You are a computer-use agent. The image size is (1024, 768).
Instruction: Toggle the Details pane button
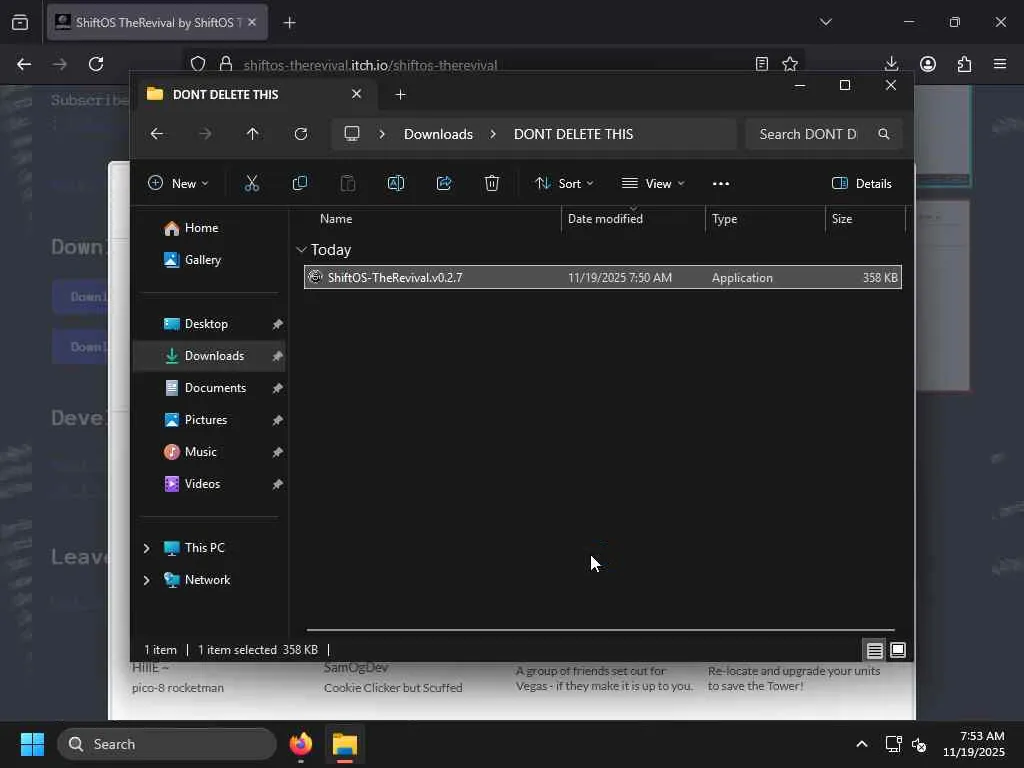(x=861, y=184)
